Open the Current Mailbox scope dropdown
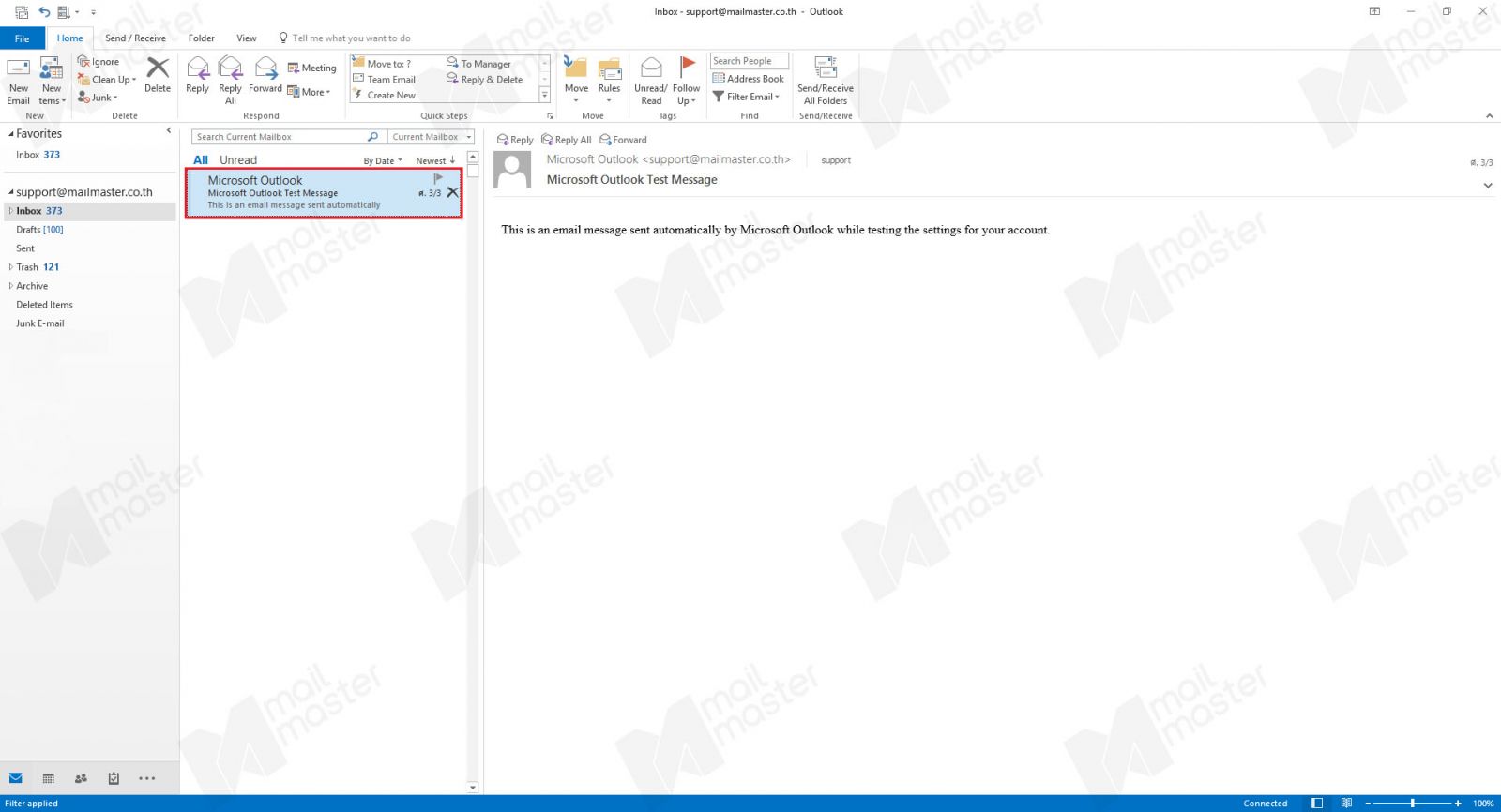Viewport: 1501px width, 812px height. click(432, 137)
